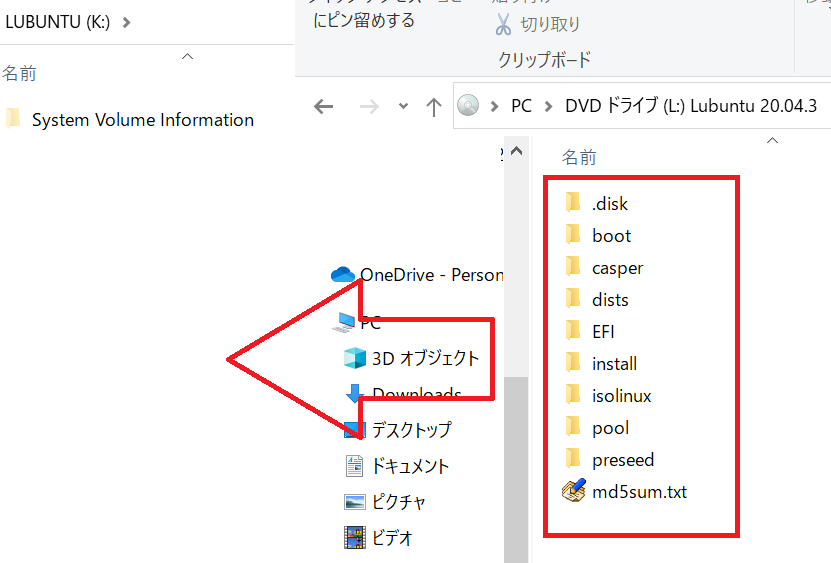
Task: Select the .disk folder name
Action: [x=609, y=204]
